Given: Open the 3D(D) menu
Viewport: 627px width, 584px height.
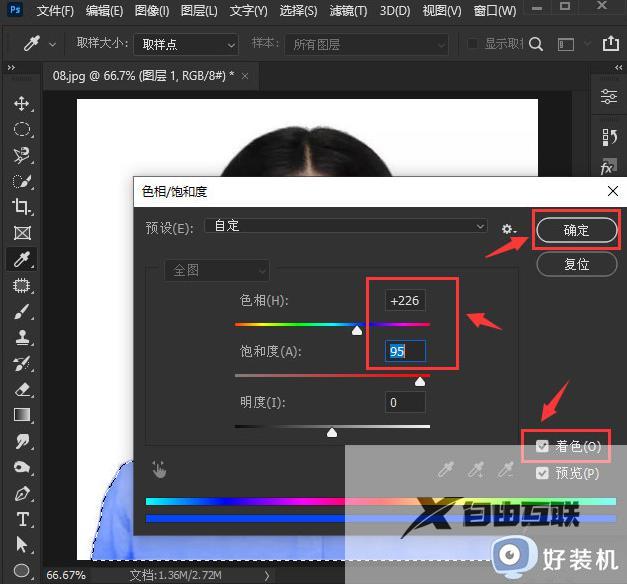Looking at the screenshot, I should coord(395,10).
